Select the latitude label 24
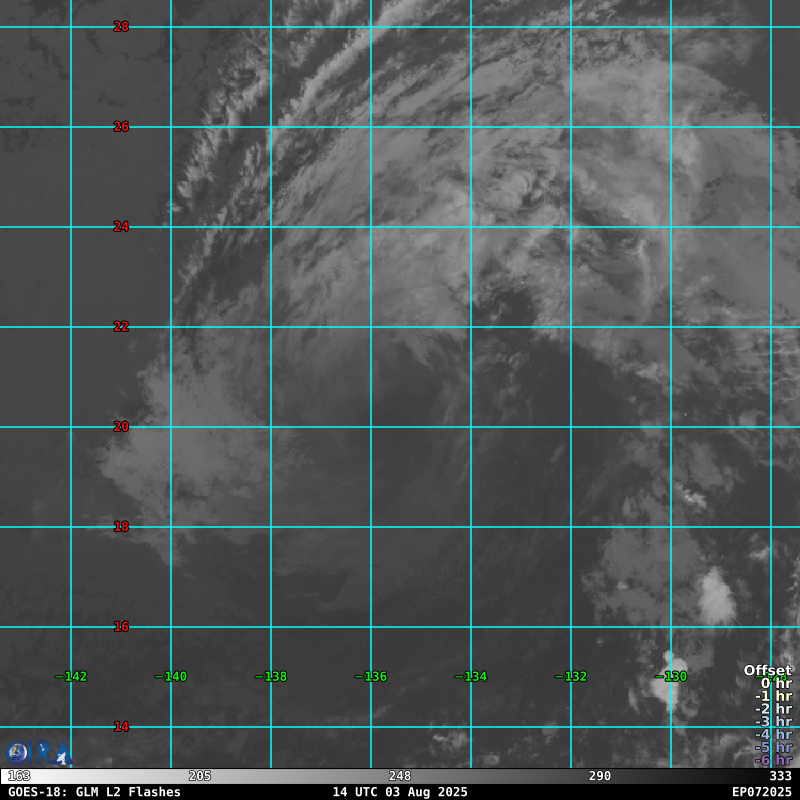 (121, 227)
